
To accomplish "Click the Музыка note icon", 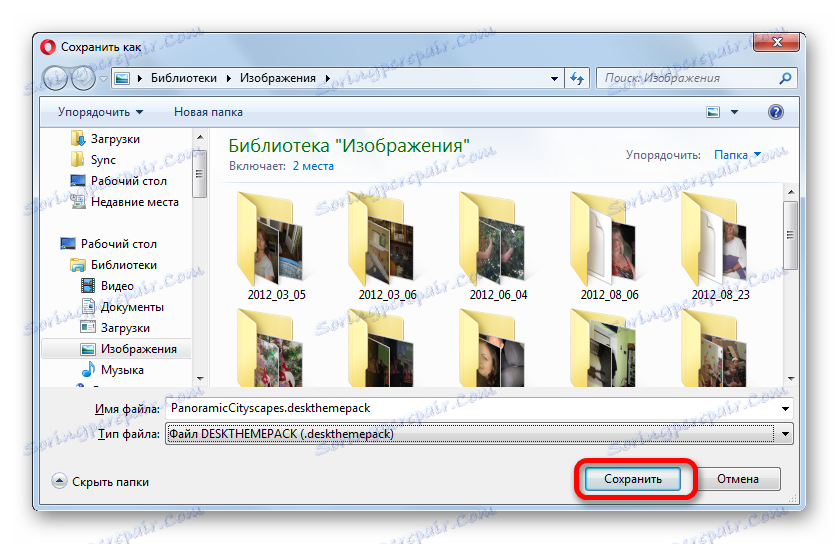I will pyautogui.click(x=88, y=369).
